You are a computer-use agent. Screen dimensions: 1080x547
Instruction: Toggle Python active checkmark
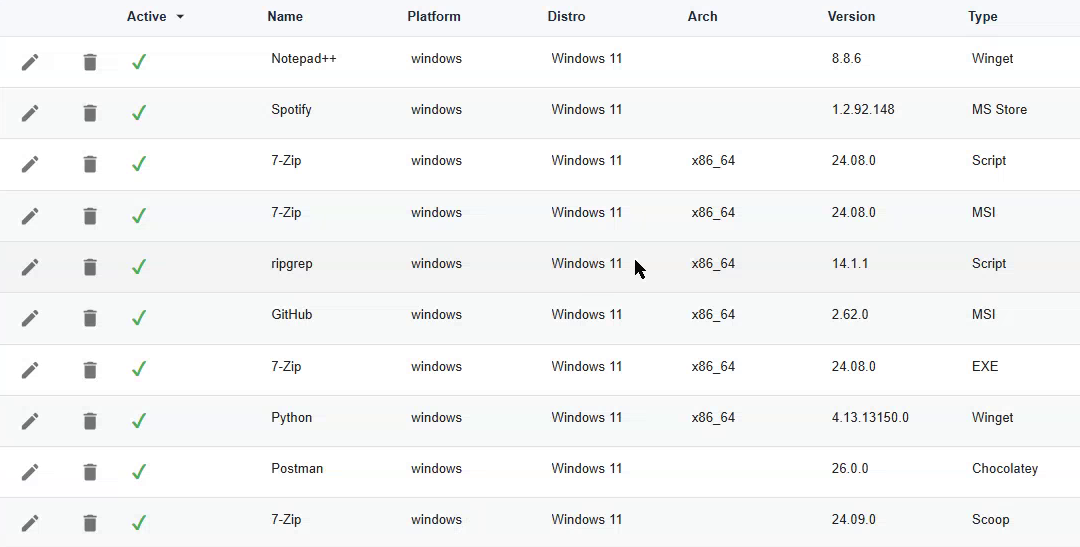(139, 421)
